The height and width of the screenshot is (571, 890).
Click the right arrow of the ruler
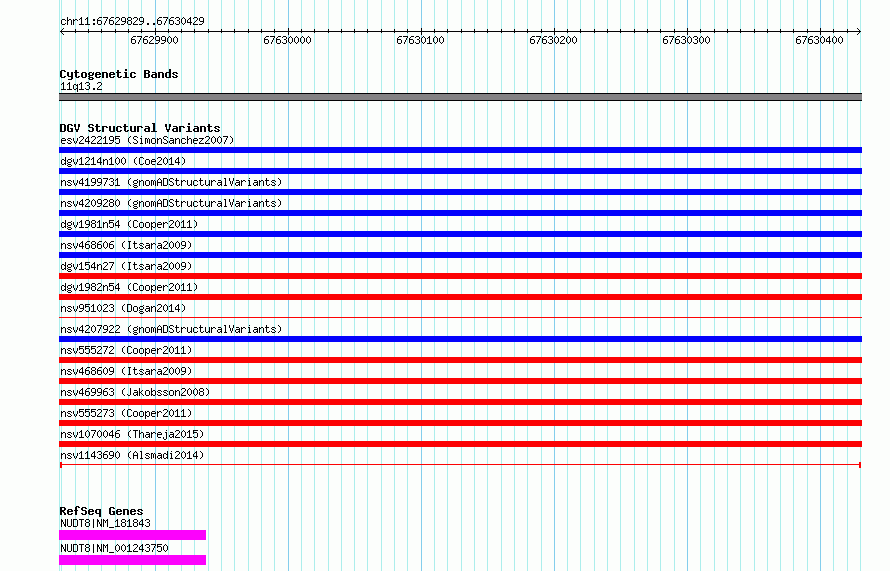pyautogui.click(x=859, y=31)
